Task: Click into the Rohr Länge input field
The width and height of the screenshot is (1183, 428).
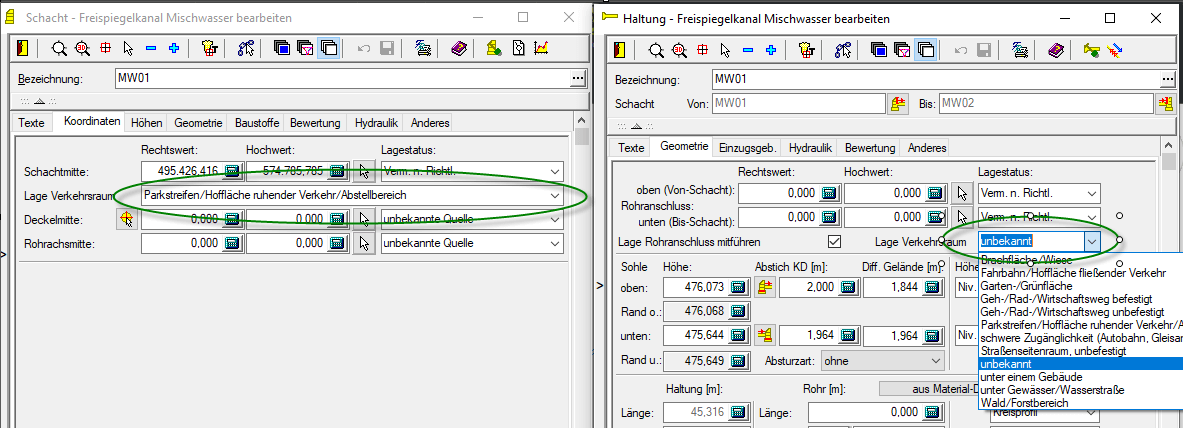Action: [x=863, y=412]
